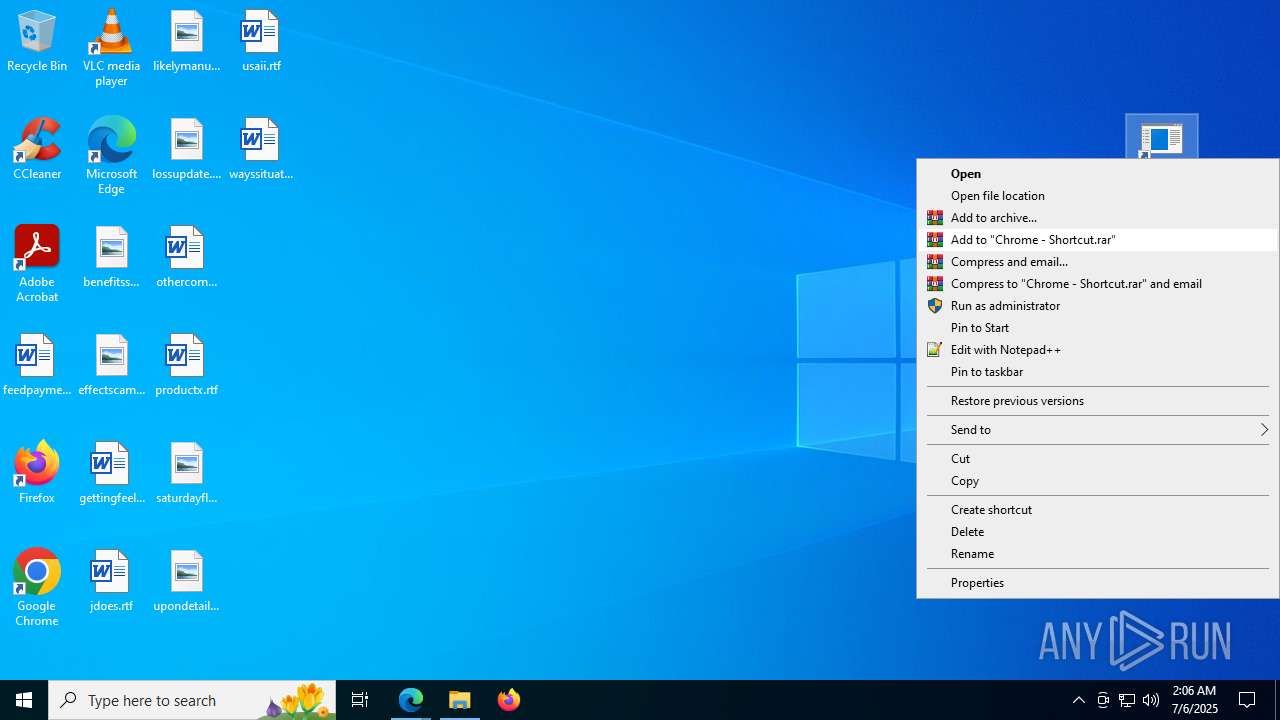1280x720 pixels.
Task: Click the CCleaner desktop shortcut
Action: [37, 149]
